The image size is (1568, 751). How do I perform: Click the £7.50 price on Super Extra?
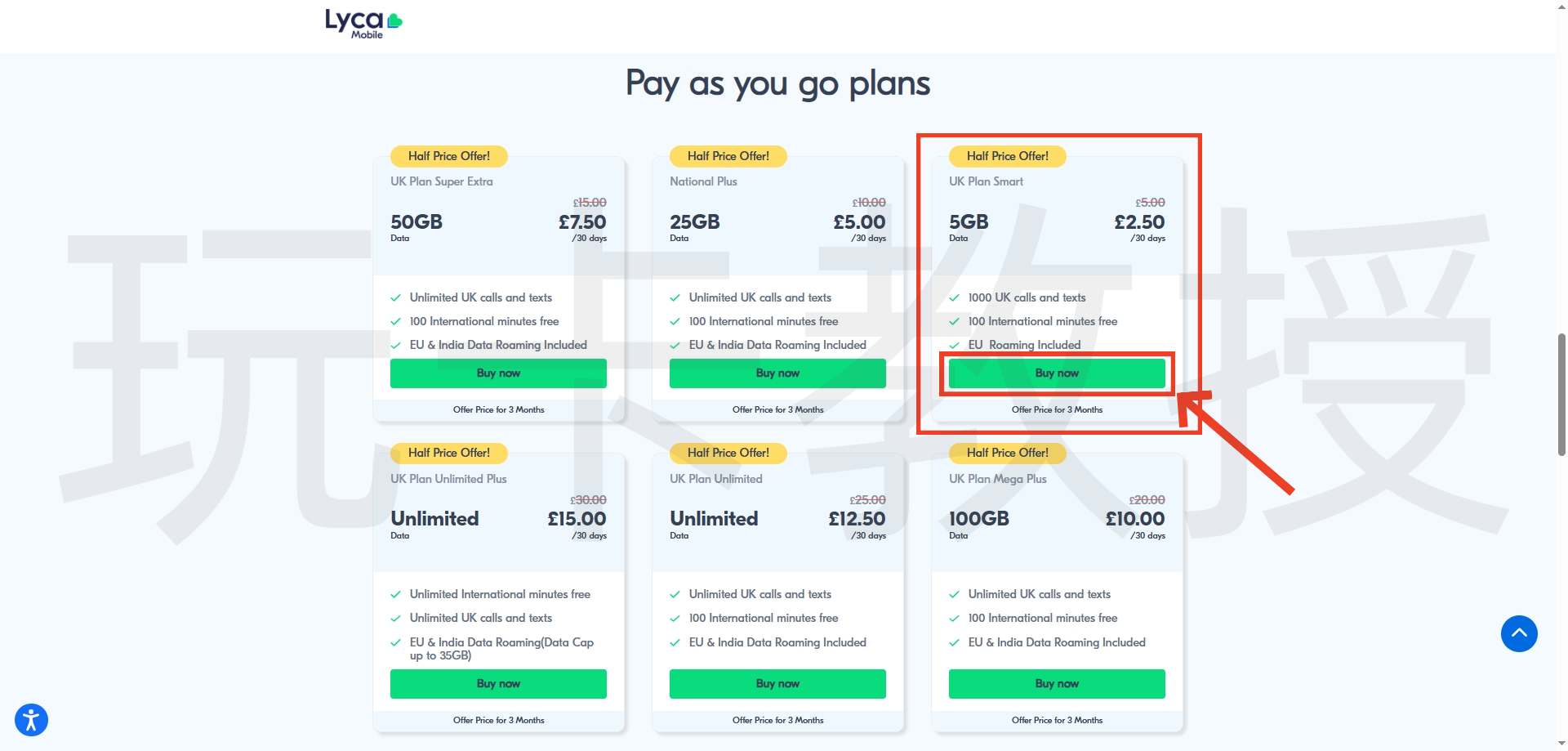[x=582, y=222]
